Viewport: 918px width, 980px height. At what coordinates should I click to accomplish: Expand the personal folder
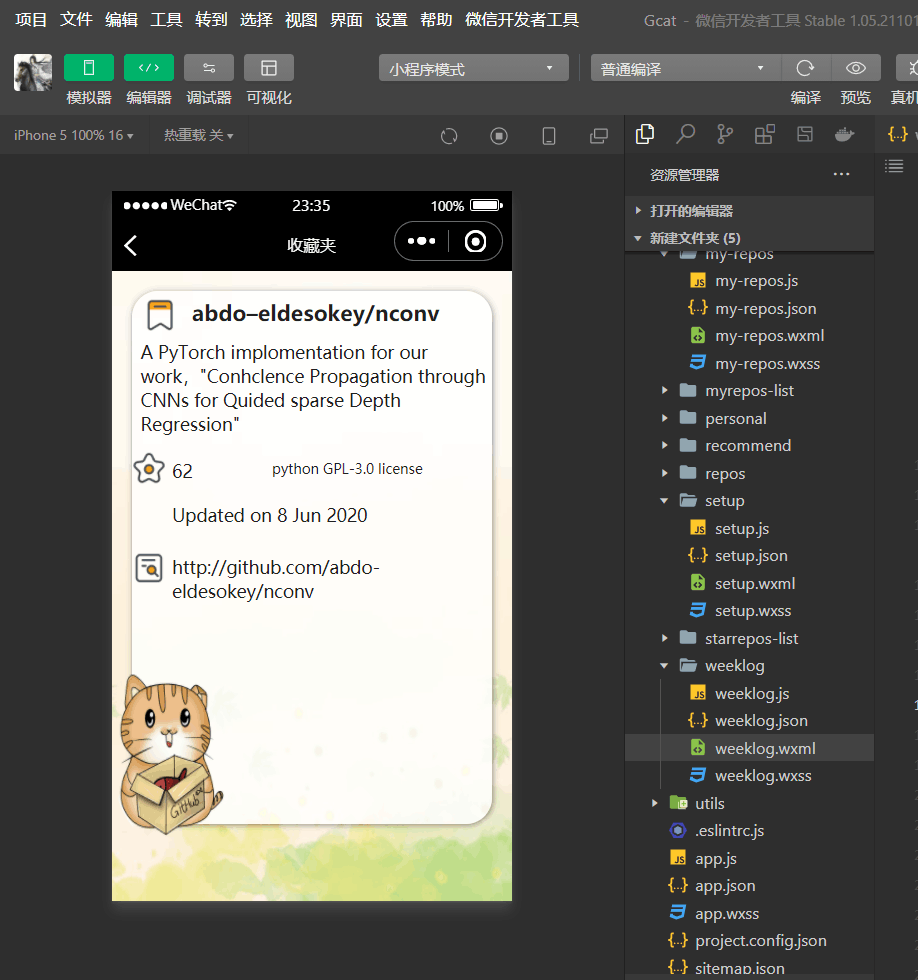point(749,418)
